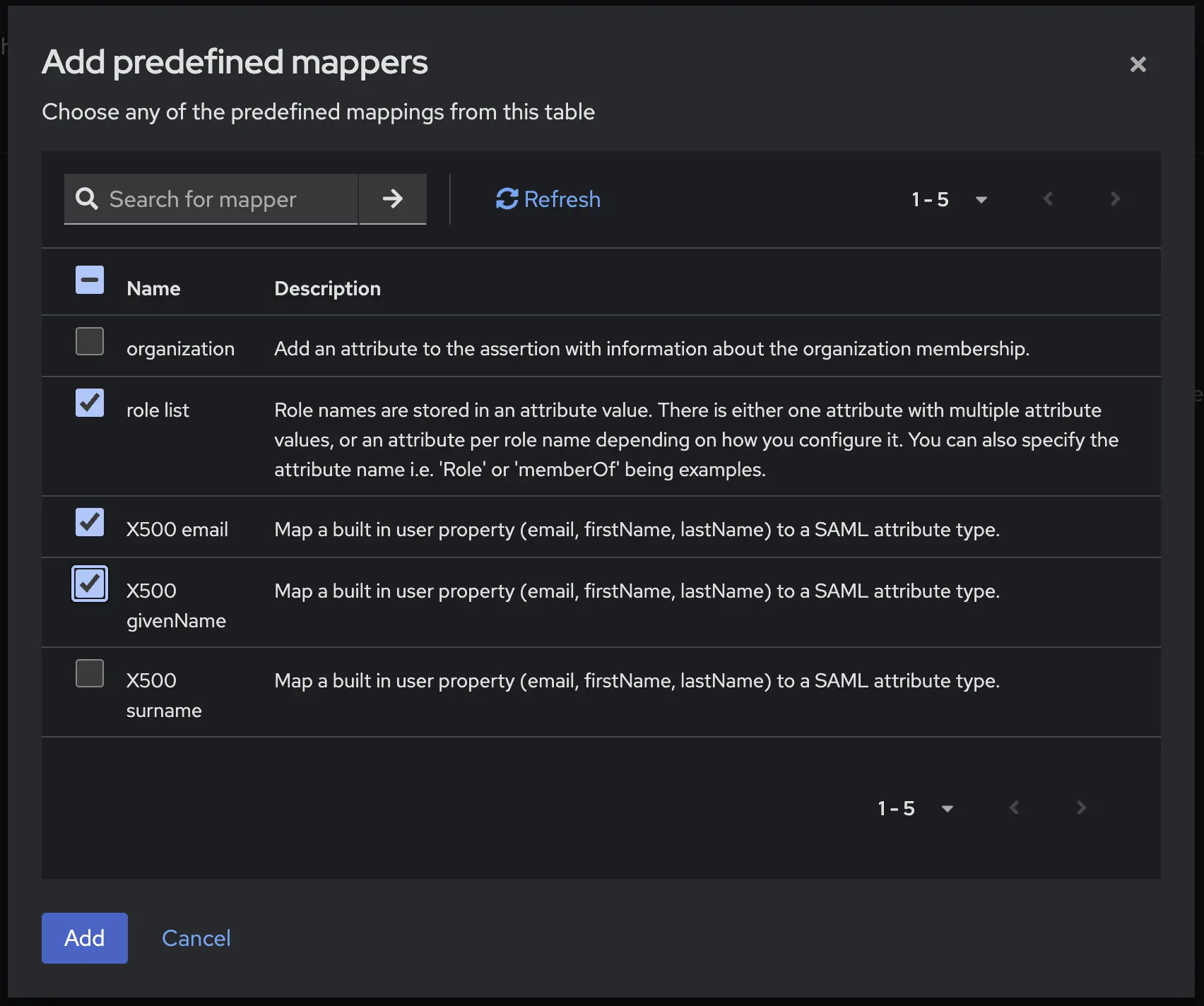Submit mapper search with arrow button
The image size is (1204, 1006).
tap(392, 199)
